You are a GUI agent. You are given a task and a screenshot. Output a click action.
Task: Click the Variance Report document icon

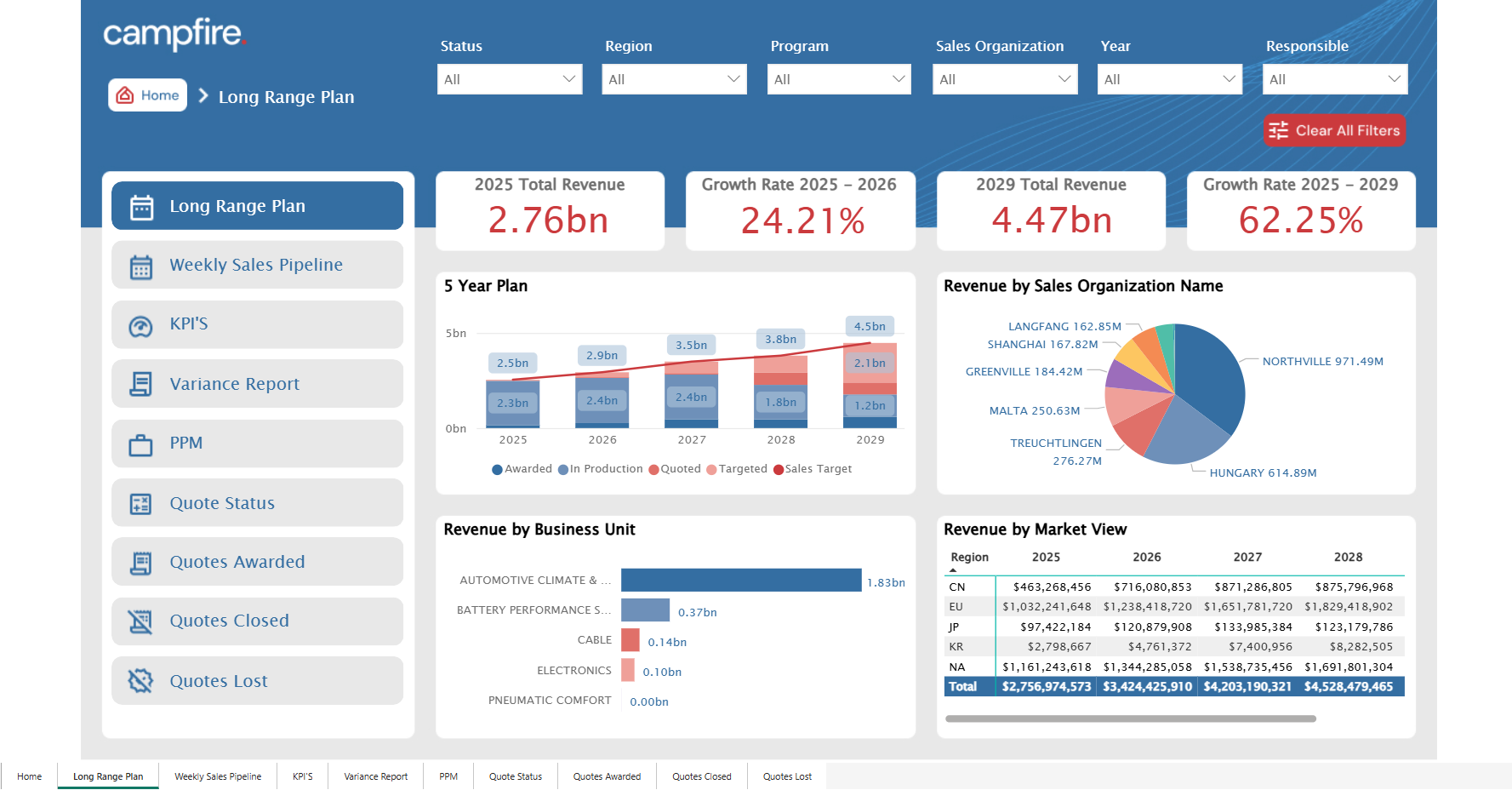[x=141, y=385]
